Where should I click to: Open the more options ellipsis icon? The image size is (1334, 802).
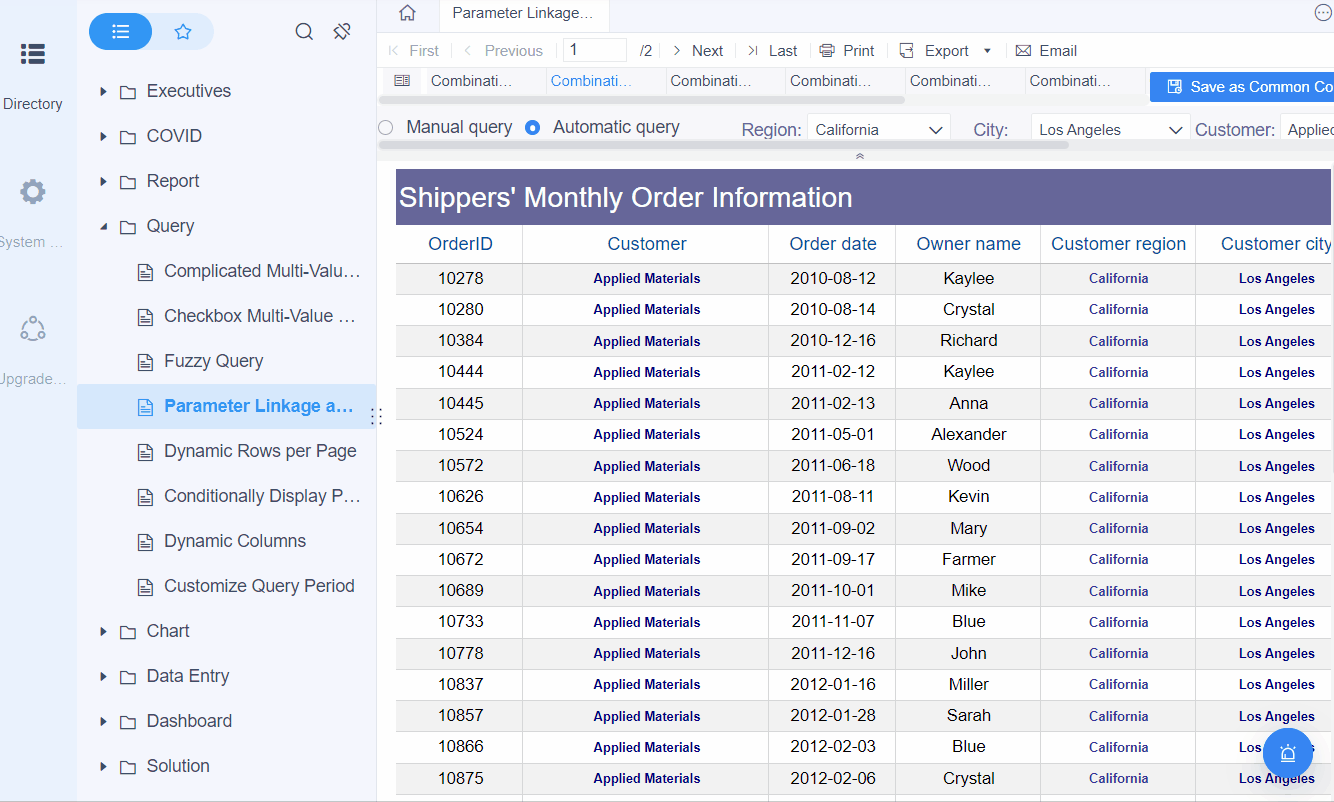(1323, 12)
